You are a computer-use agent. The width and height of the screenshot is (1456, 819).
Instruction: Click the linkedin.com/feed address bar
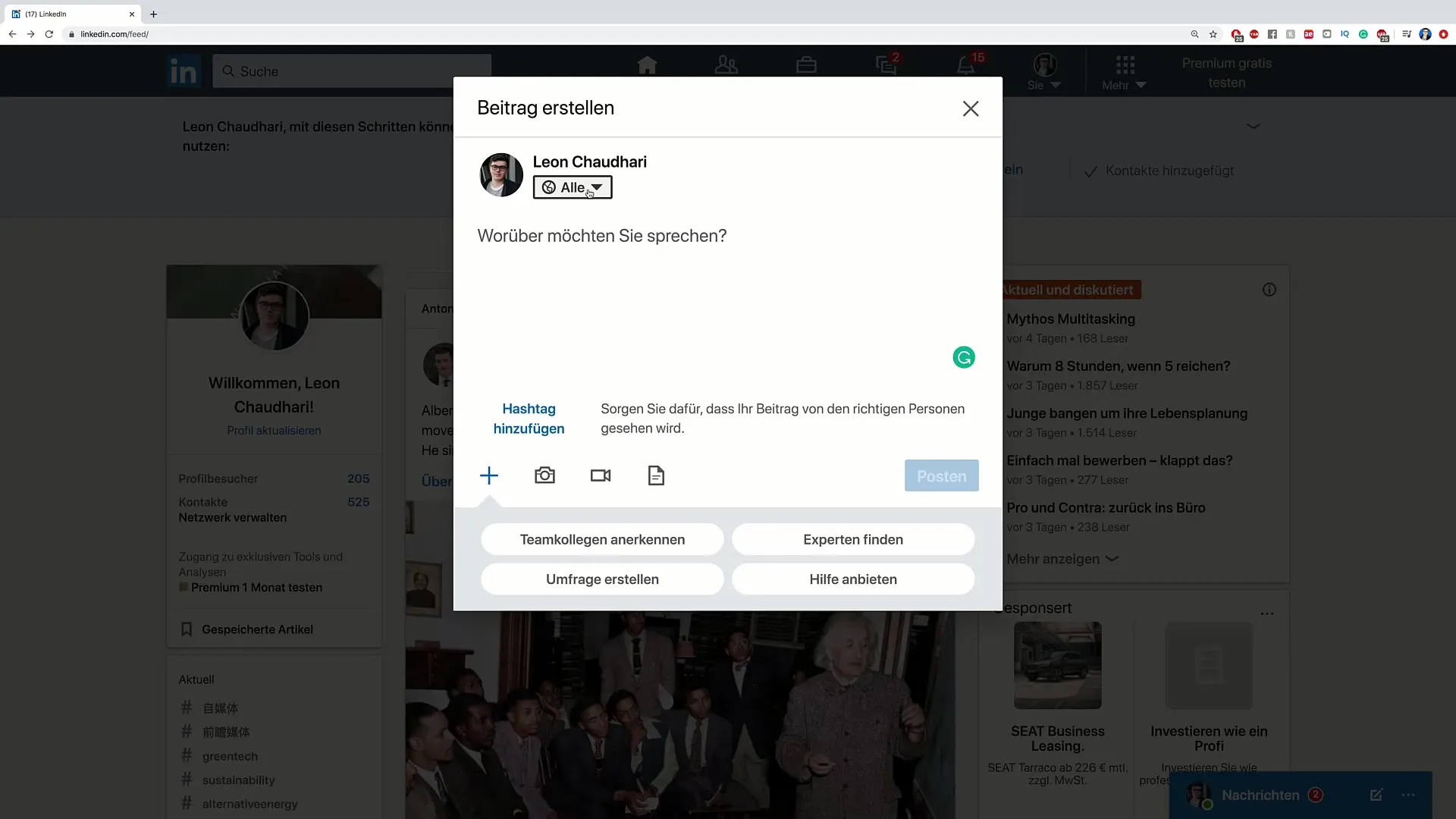click(622, 34)
